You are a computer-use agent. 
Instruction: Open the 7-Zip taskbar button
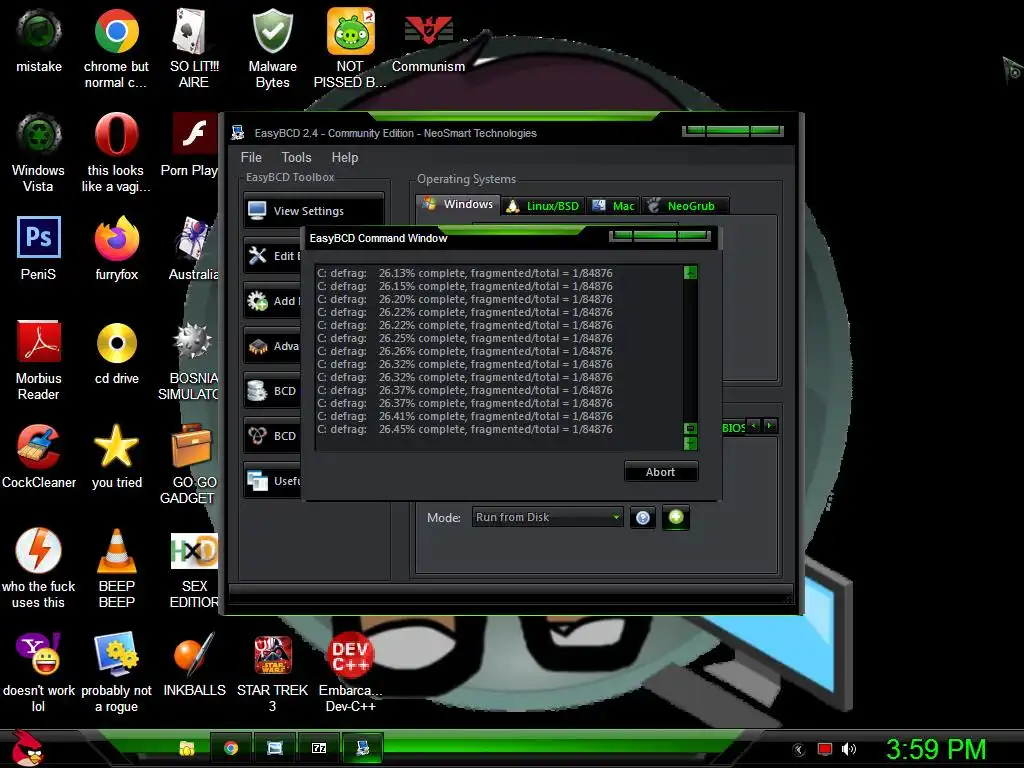click(x=319, y=748)
